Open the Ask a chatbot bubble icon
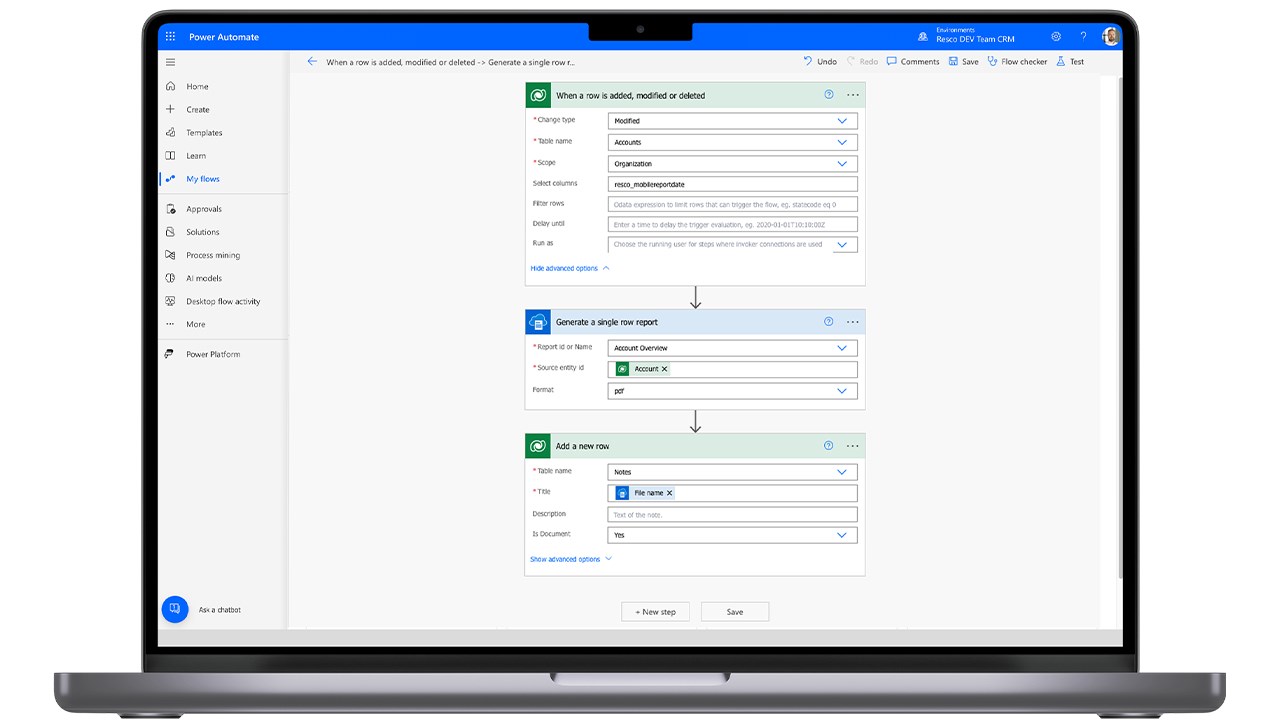Screen dimensions: 1280x720 [175, 609]
